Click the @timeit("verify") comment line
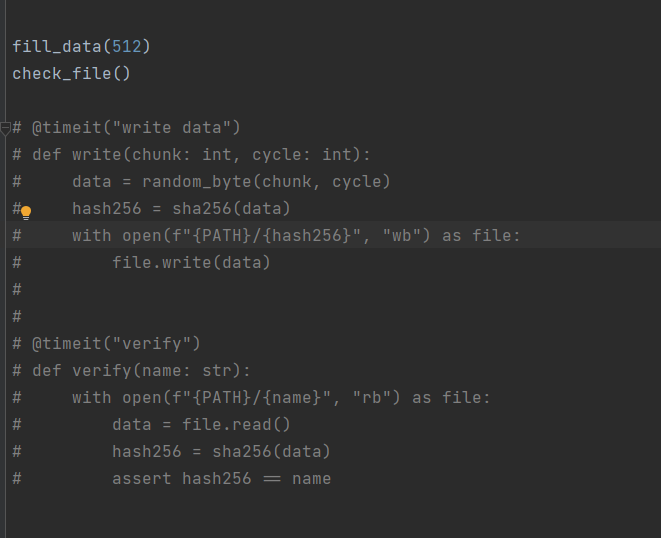Screen dimensions: 661x538 [x=106, y=344]
